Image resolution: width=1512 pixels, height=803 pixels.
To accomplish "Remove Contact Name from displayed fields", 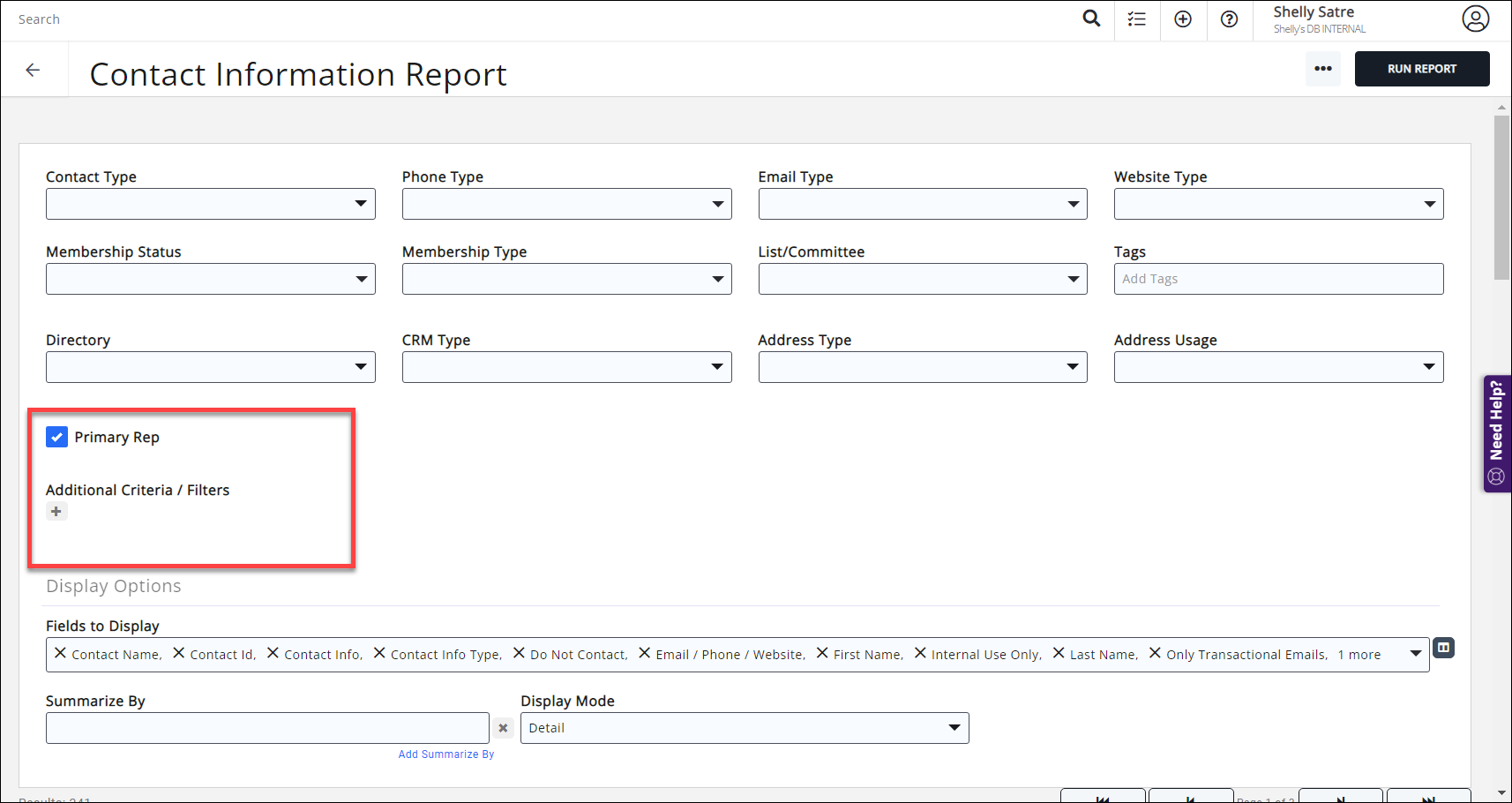I will pos(60,653).
